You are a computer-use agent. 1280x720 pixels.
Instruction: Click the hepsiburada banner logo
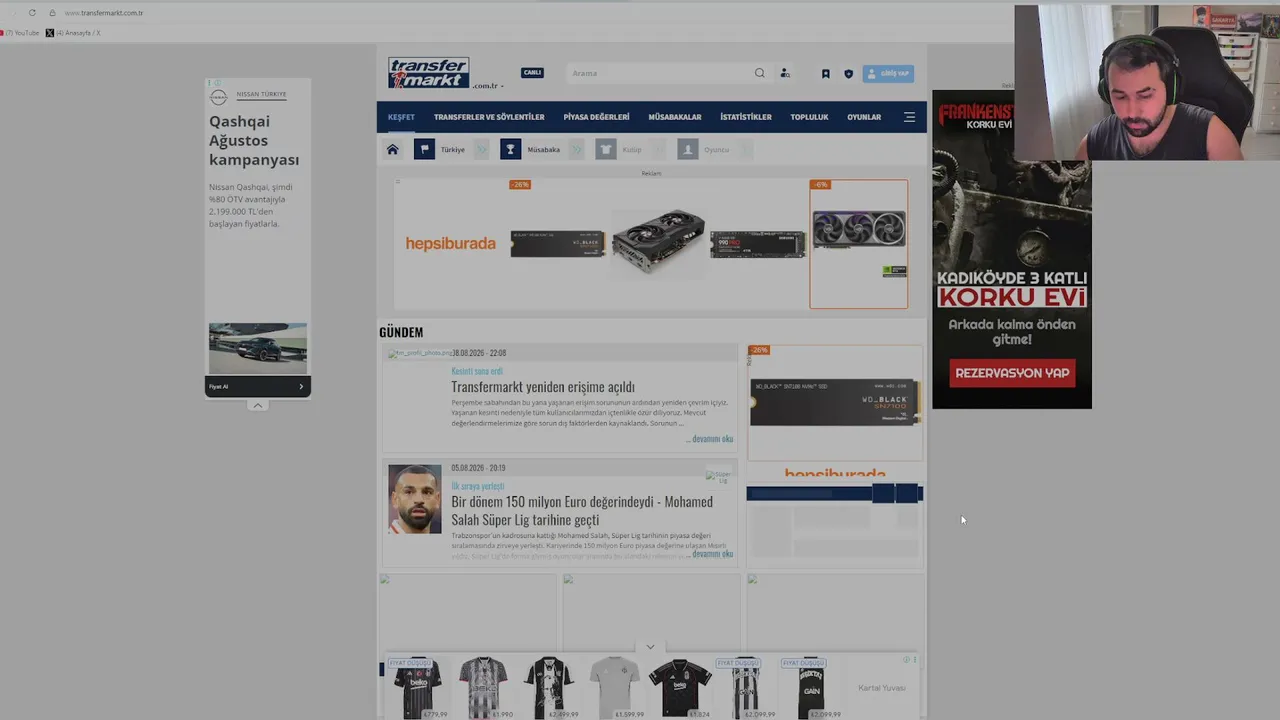coord(450,243)
